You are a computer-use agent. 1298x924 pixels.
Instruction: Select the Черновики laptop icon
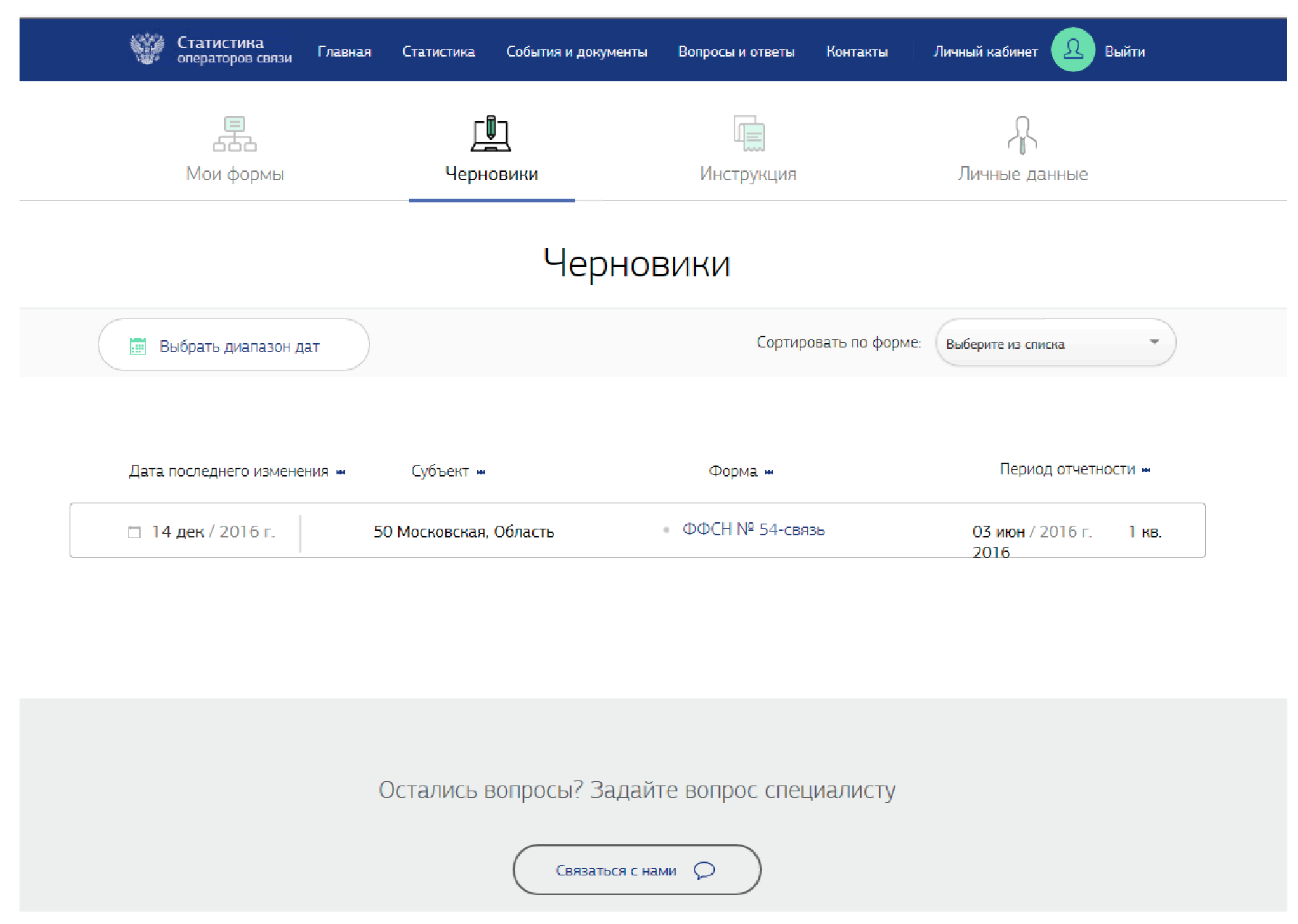point(491,134)
